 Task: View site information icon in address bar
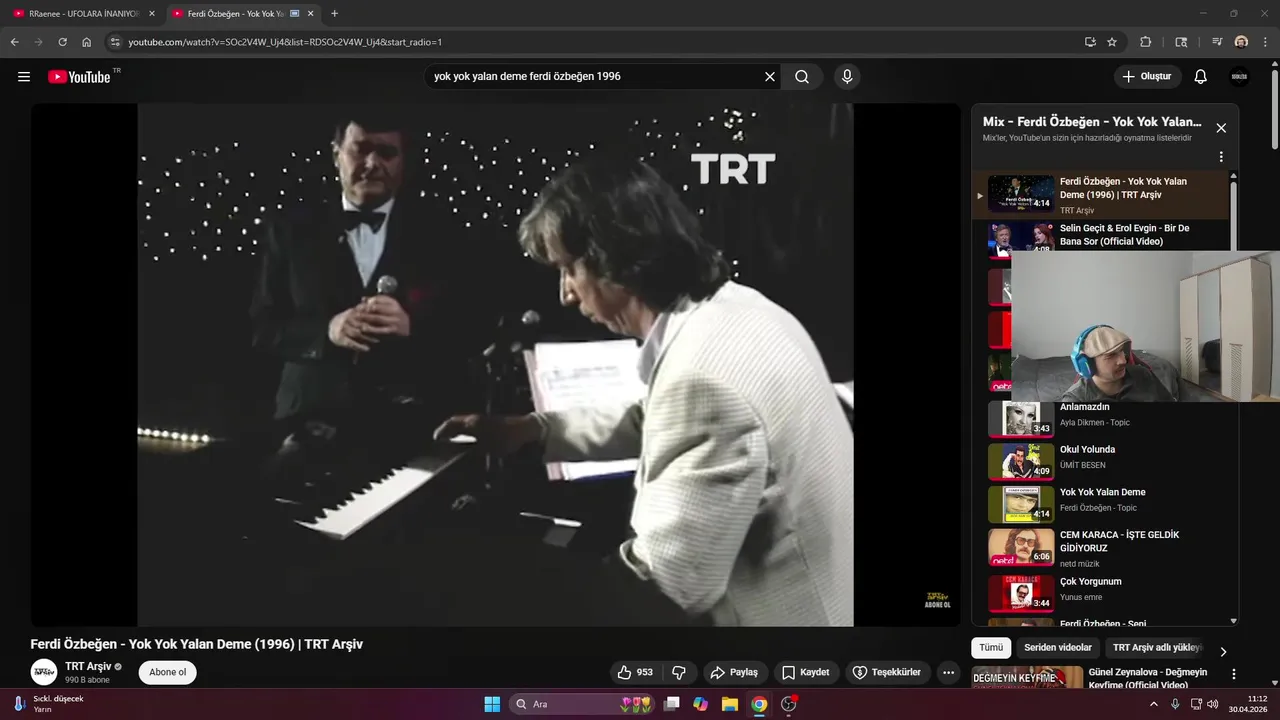coord(115,42)
